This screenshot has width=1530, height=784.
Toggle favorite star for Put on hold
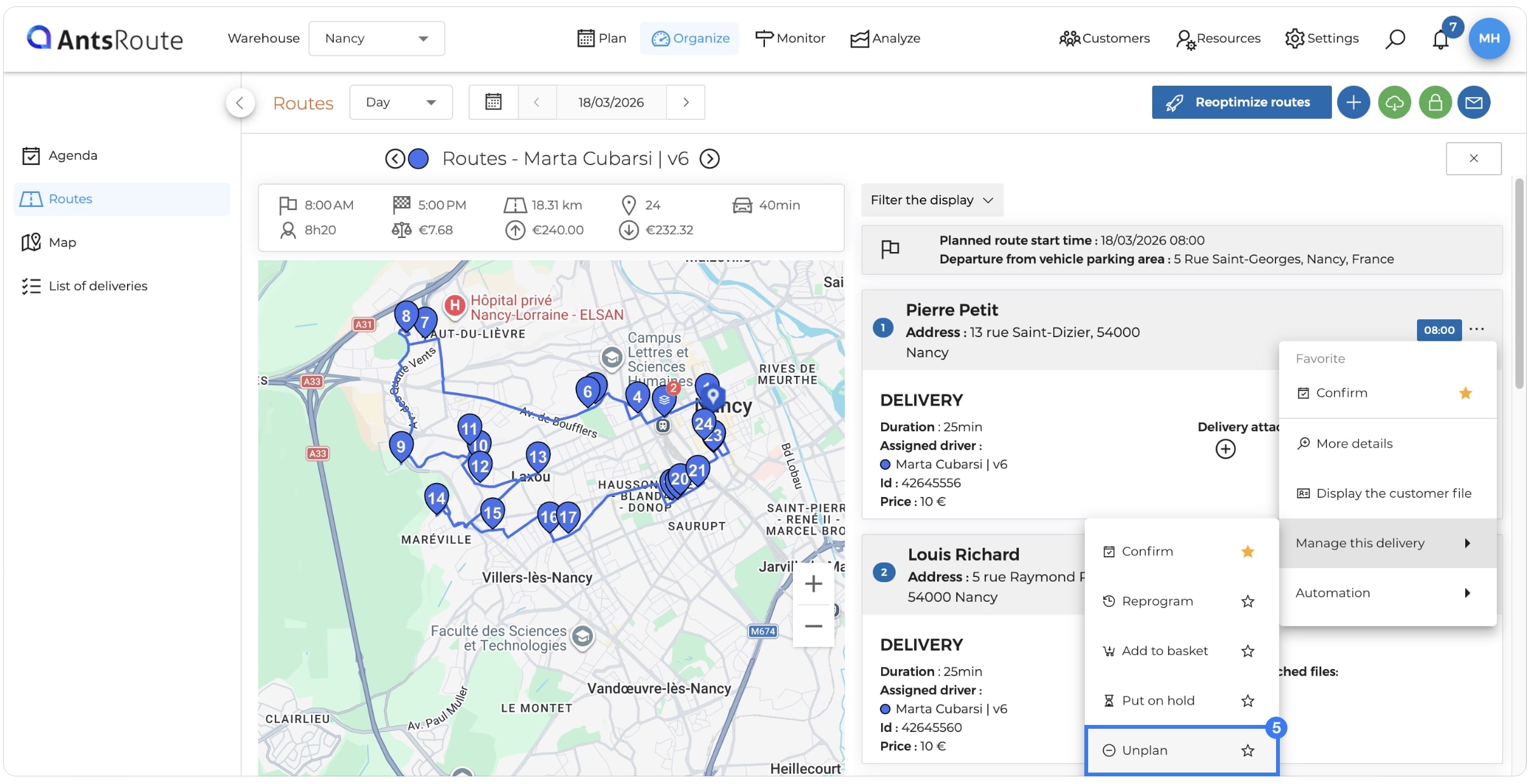(x=1247, y=701)
